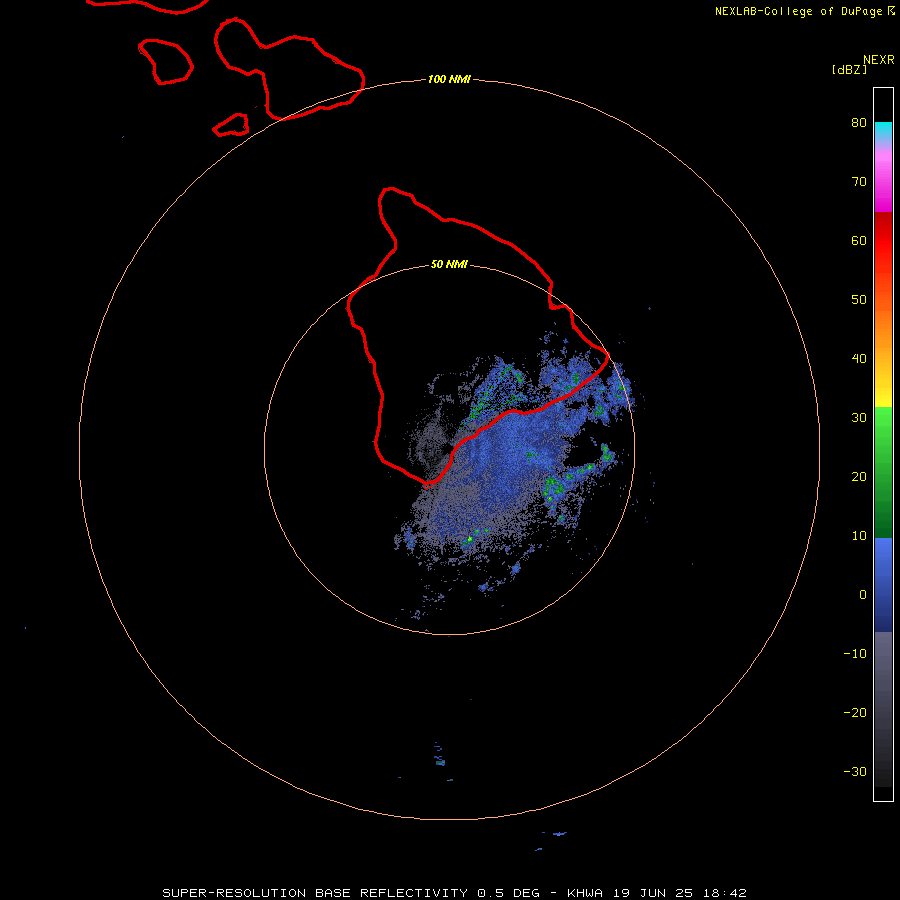Click the 60 value on the dBZ scale
This screenshot has height=900, width=900.
pos(859,240)
